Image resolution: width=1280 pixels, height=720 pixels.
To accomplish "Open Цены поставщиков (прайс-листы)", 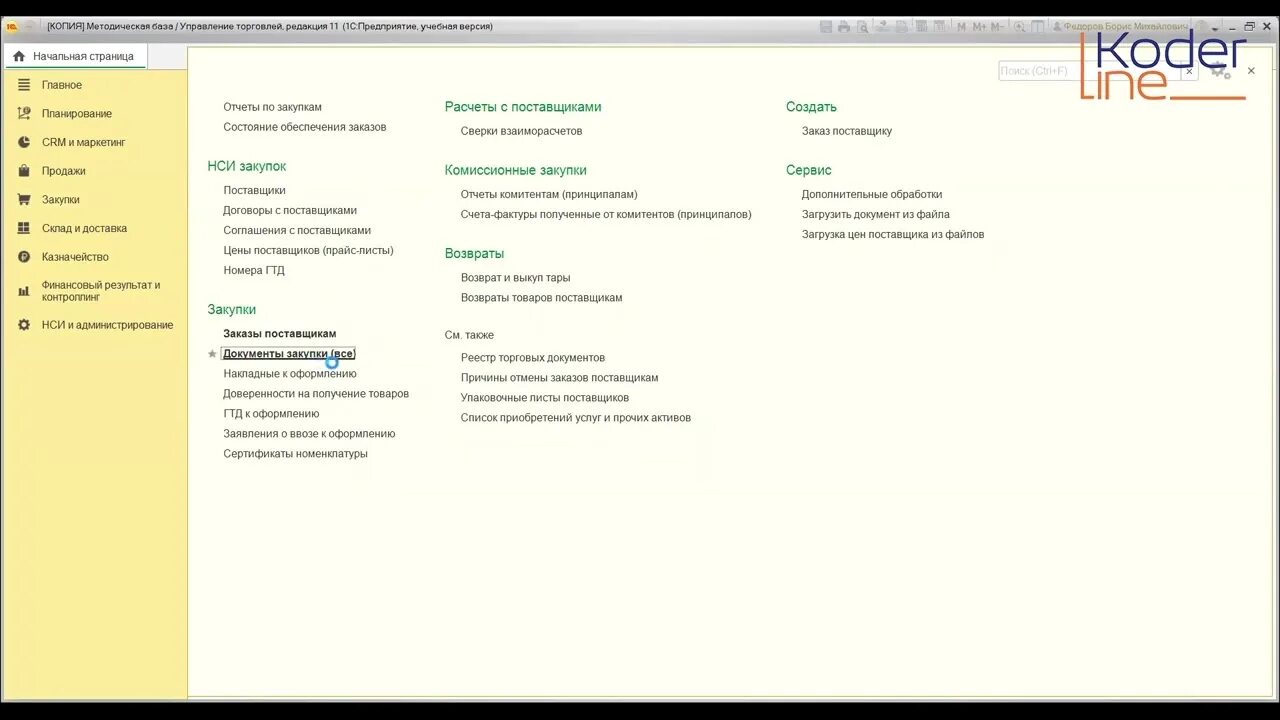I will (x=308, y=250).
